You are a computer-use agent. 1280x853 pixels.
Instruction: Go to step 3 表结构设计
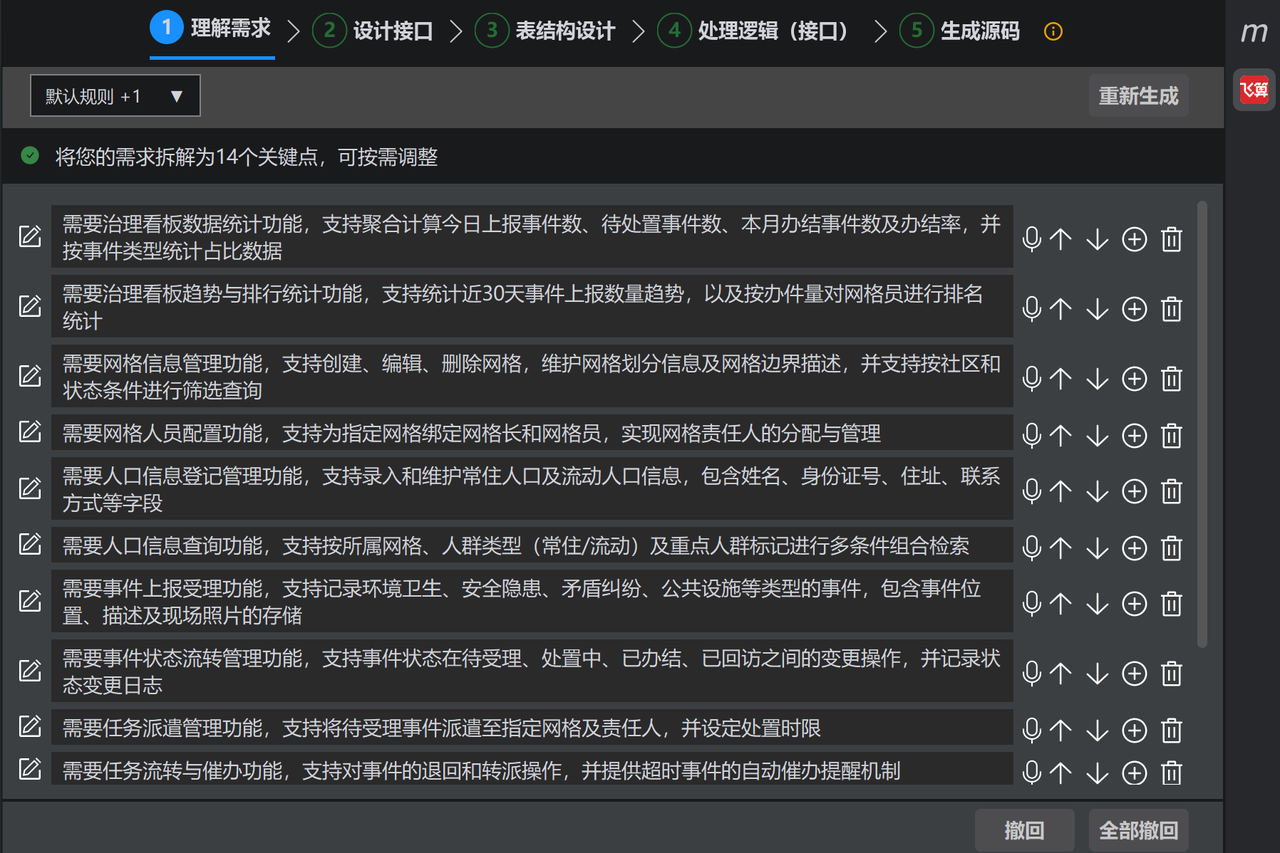click(x=545, y=31)
